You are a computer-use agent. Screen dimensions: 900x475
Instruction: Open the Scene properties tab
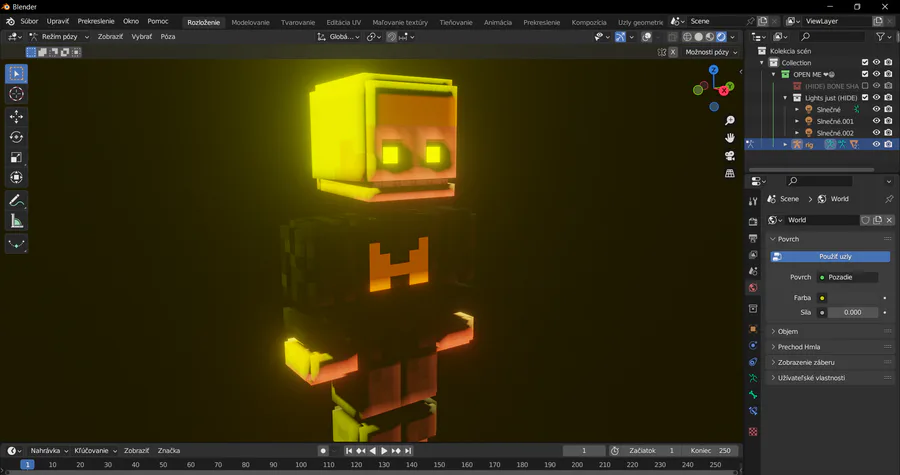(753, 271)
